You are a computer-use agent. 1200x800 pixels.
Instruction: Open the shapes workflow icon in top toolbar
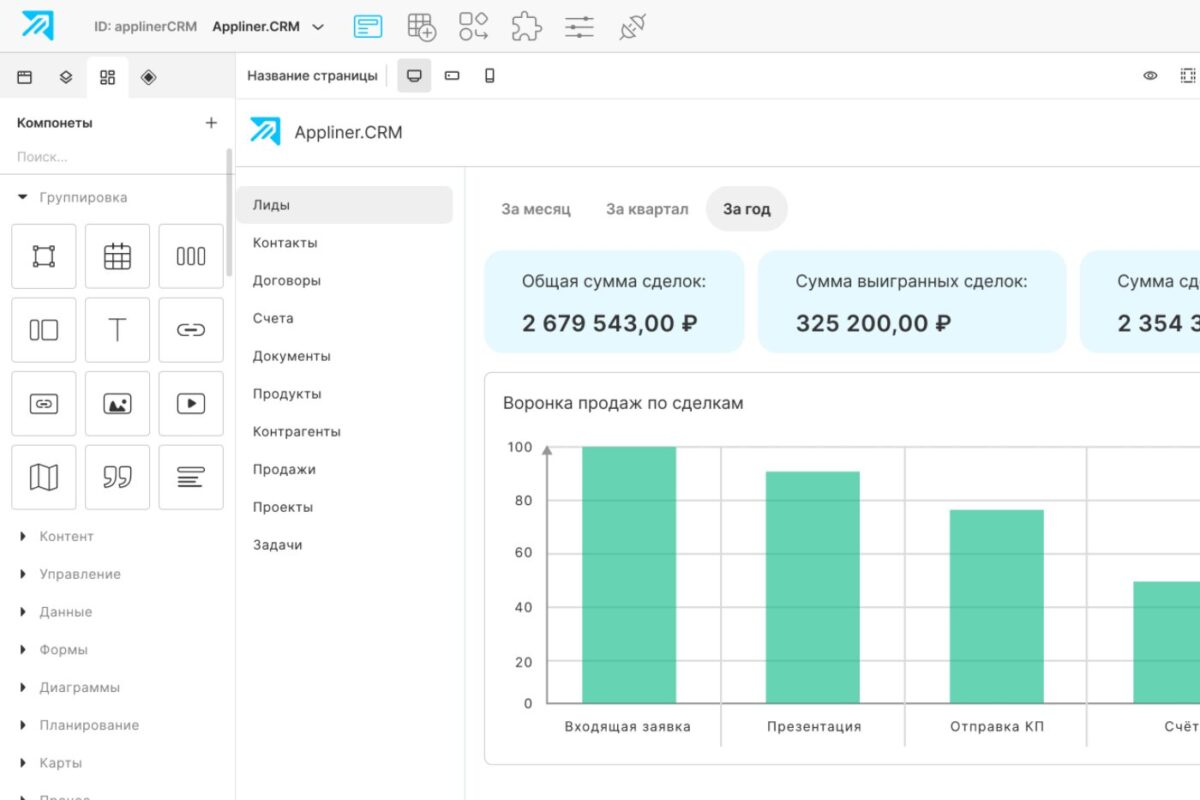(473, 27)
